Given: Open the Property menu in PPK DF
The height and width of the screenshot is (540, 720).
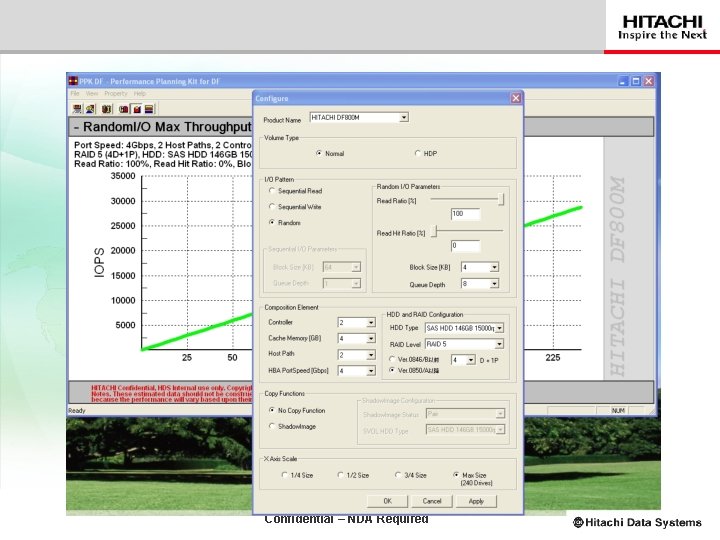Looking at the screenshot, I should click(116, 93).
